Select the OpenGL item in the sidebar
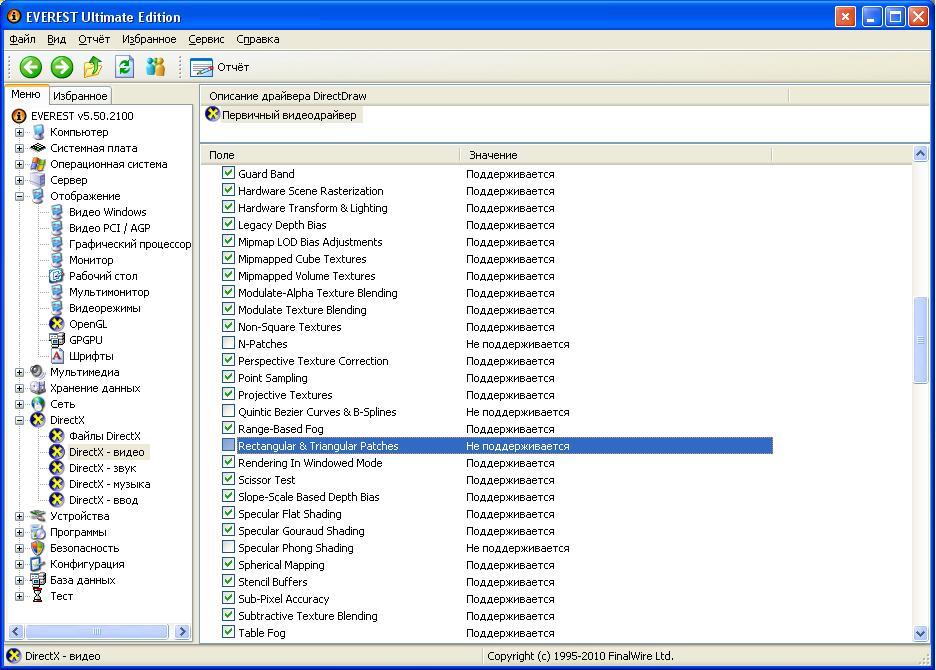Image resolution: width=936 pixels, height=670 pixels. pos(88,323)
